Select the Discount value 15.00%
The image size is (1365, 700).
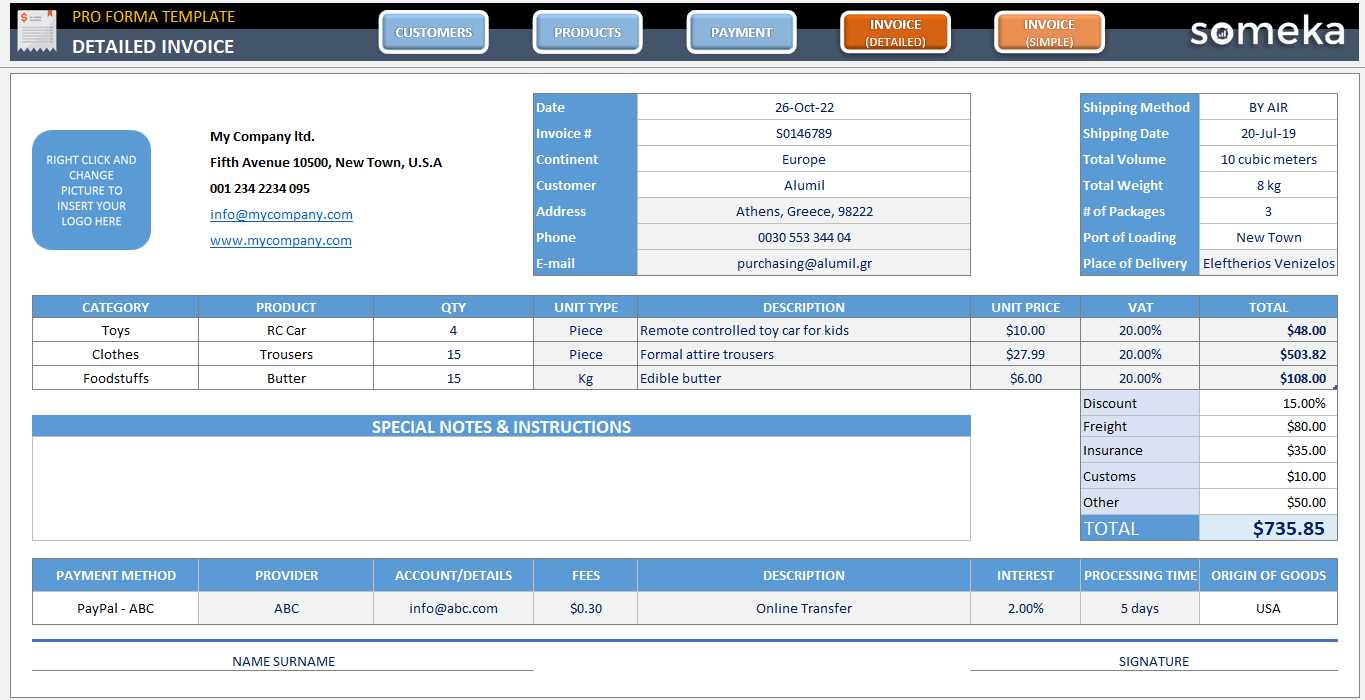pos(1268,403)
